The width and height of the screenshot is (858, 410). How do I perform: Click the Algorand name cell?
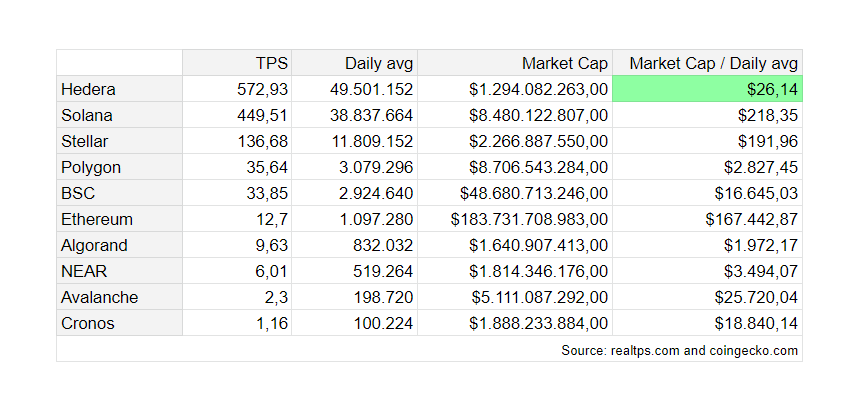(x=119, y=245)
